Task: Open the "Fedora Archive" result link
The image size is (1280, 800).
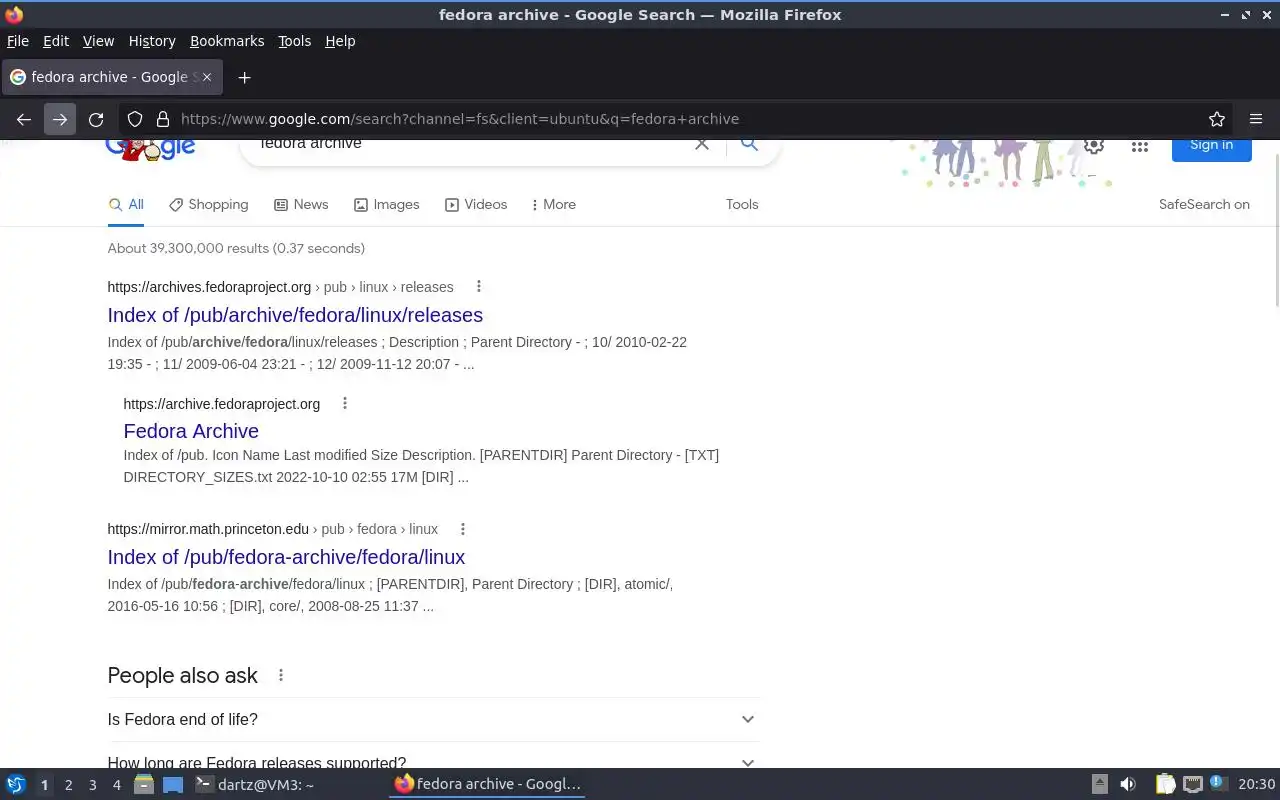Action: [191, 431]
